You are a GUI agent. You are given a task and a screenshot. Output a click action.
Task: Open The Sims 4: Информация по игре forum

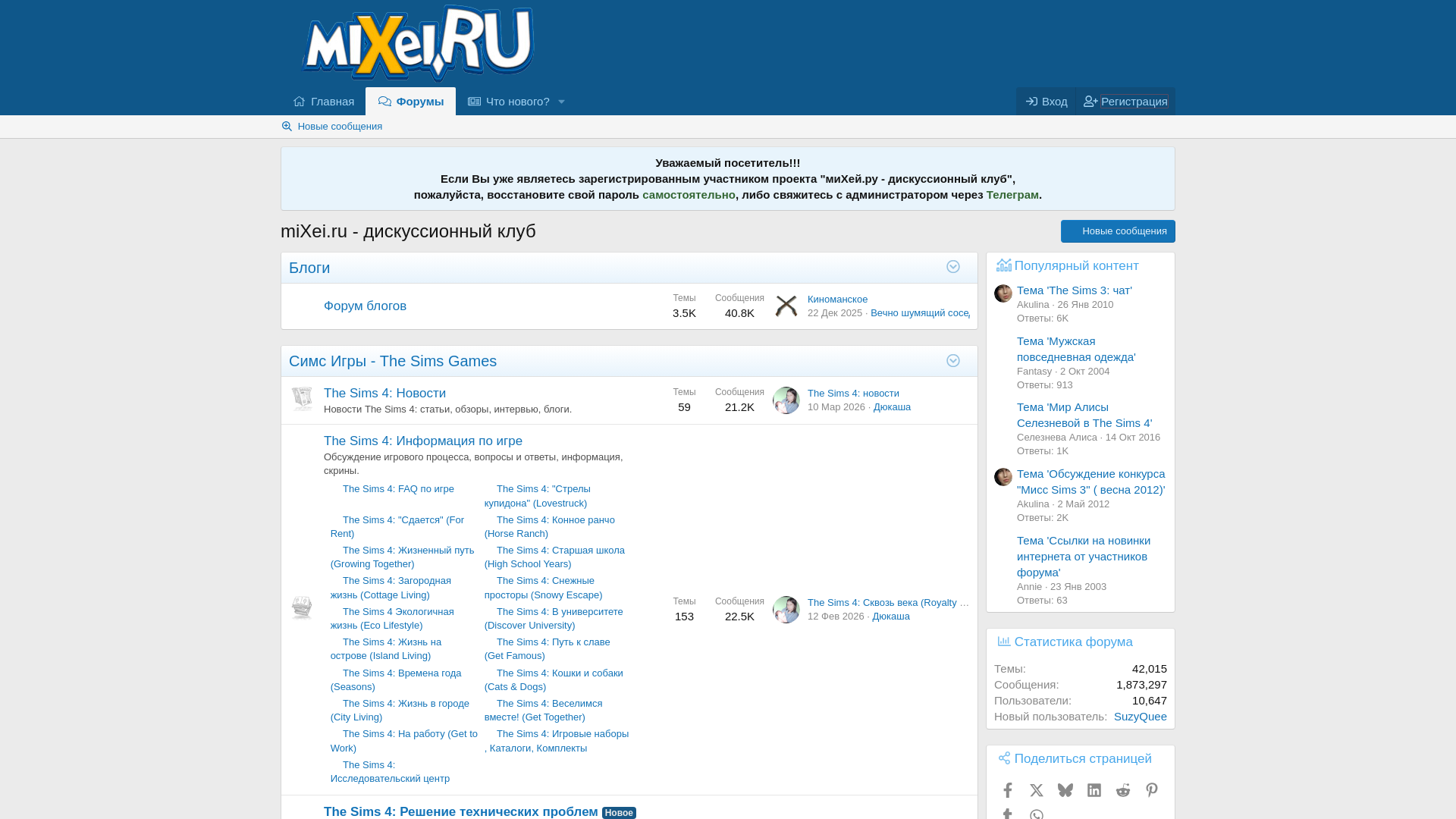(422, 441)
